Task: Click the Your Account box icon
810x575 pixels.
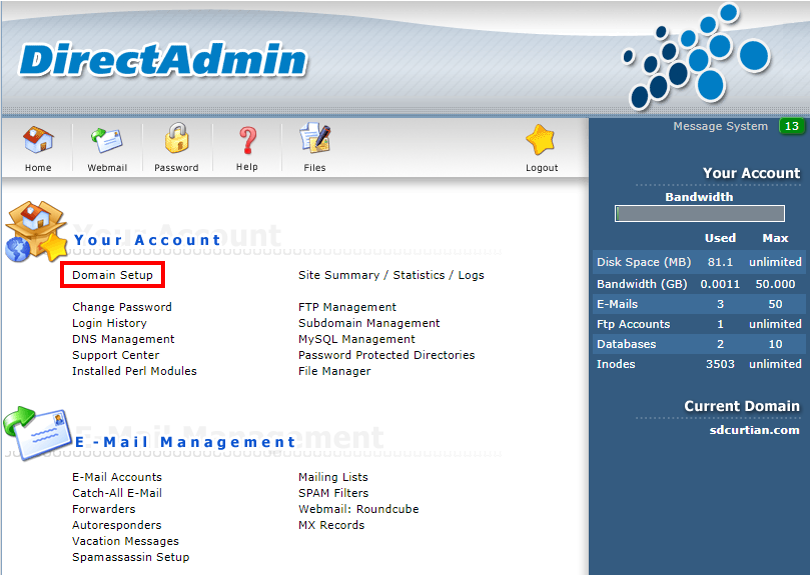Action: click(36, 231)
